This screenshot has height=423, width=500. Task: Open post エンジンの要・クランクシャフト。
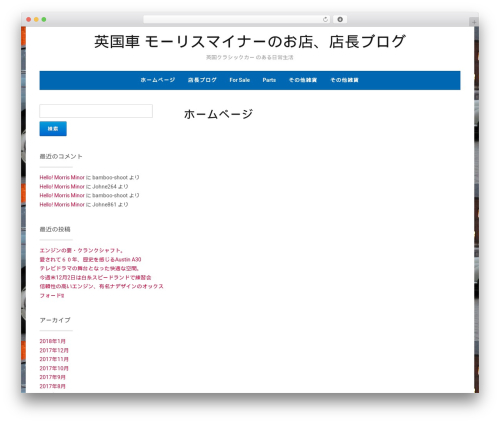[x=81, y=250]
